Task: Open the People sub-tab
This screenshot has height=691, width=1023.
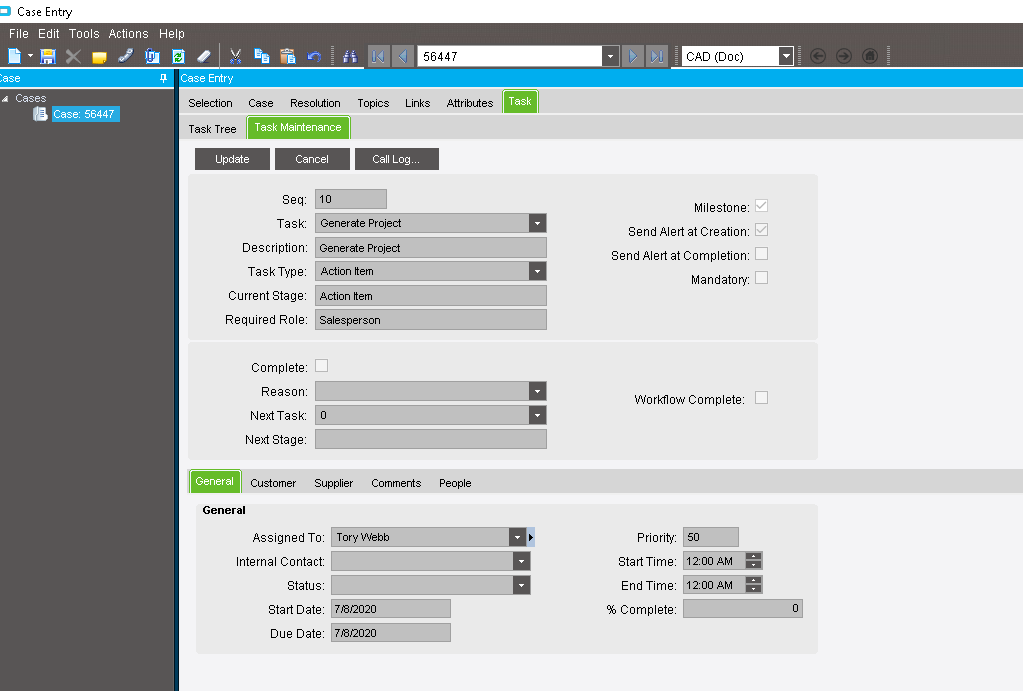Action: pyautogui.click(x=455, y=483)
